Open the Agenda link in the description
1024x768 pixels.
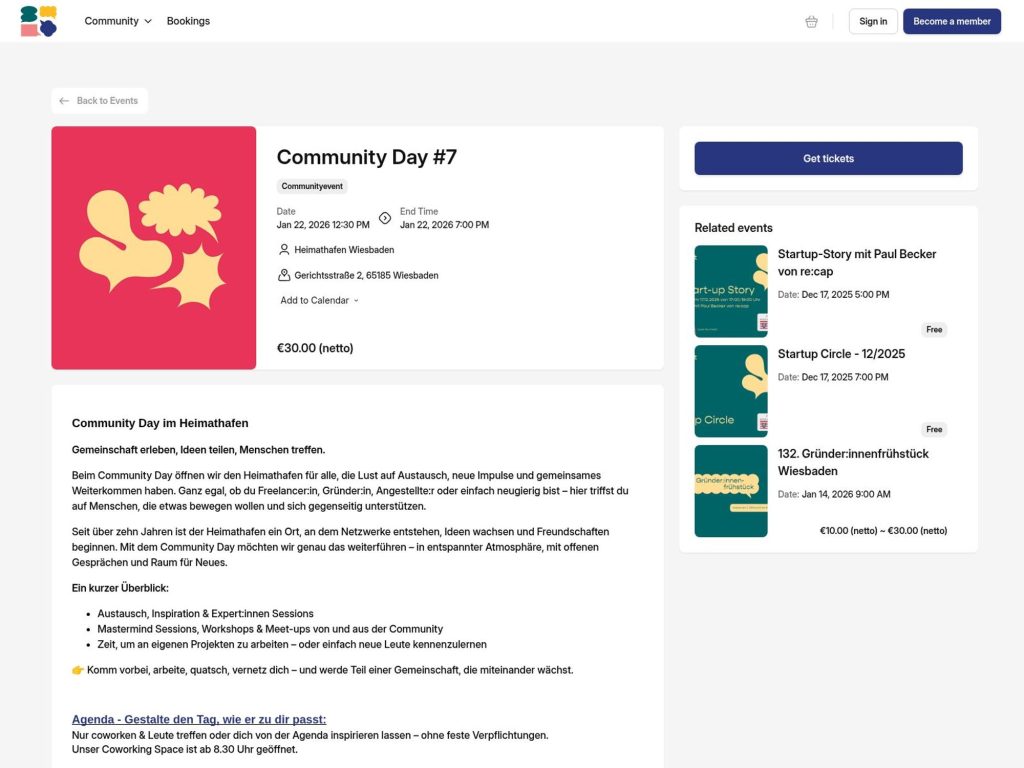tap(199, 719)
